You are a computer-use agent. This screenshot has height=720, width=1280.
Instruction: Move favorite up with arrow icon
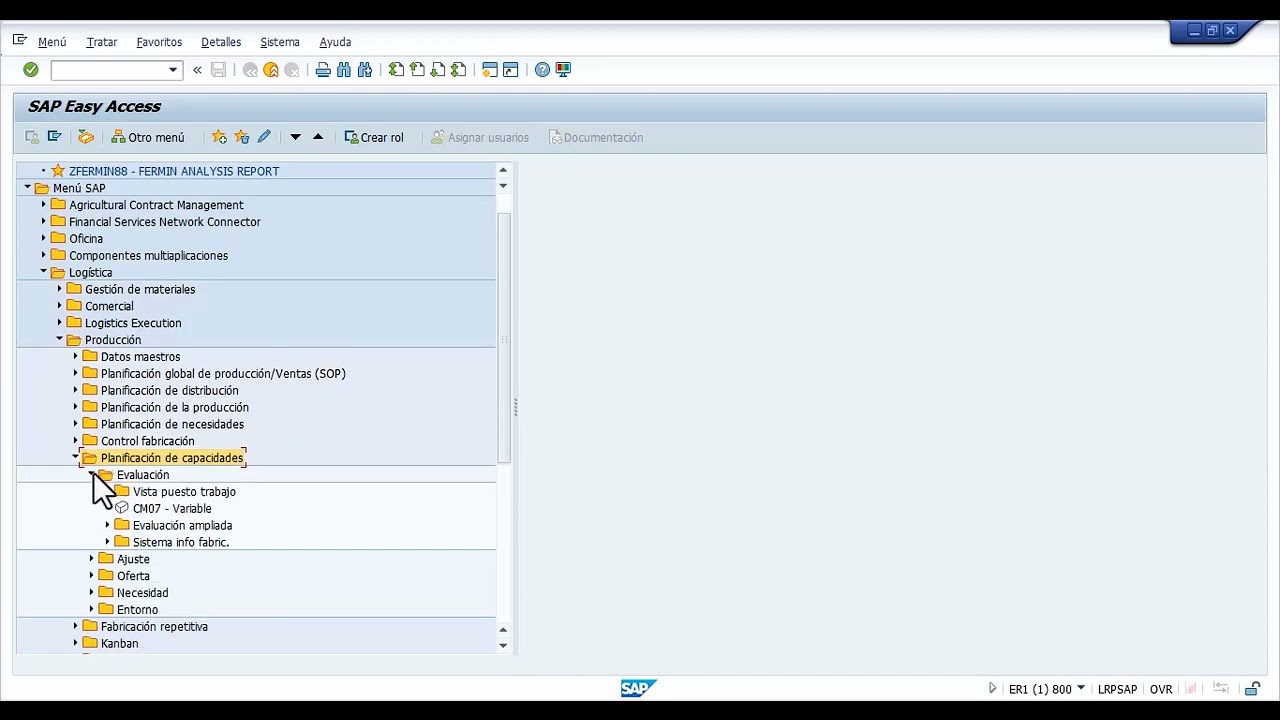(318, 137)
